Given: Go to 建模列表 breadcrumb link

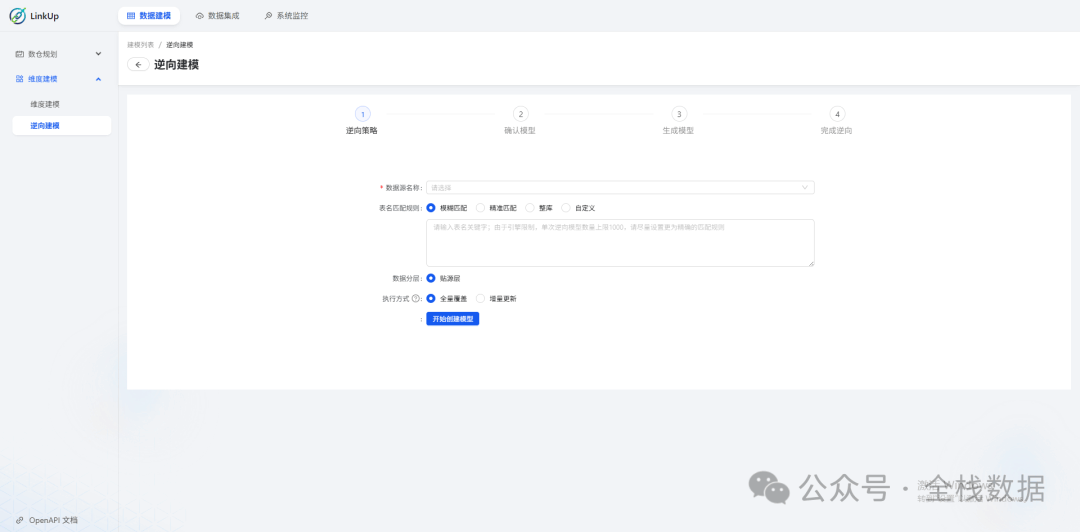Looking at the screenshot, I should click(x=141, y=45).
